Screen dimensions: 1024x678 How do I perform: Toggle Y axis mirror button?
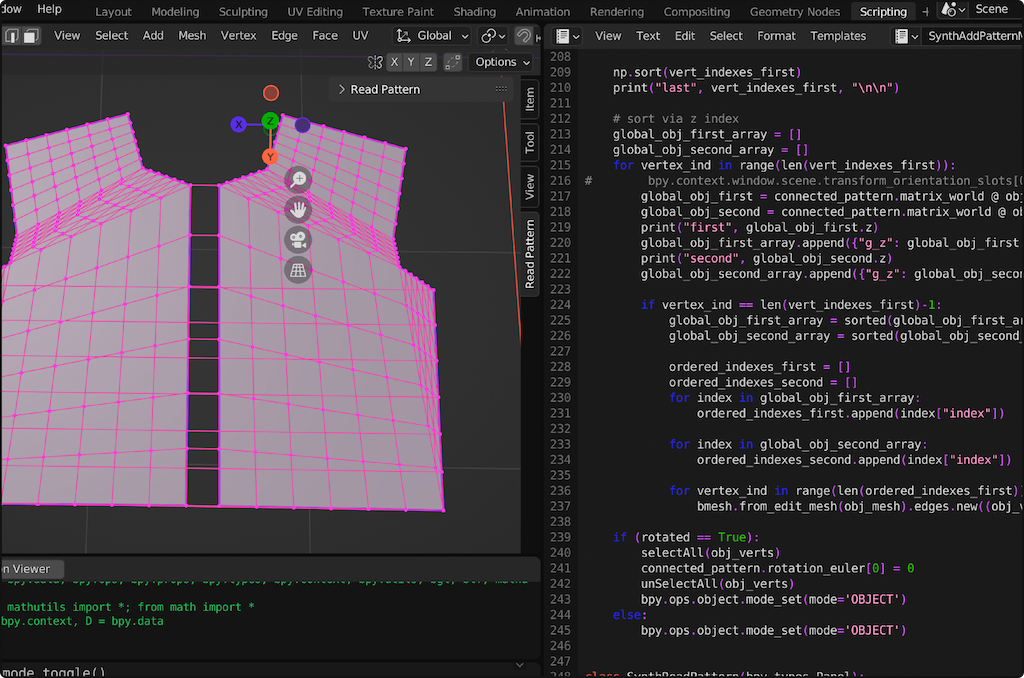point(412,62)
